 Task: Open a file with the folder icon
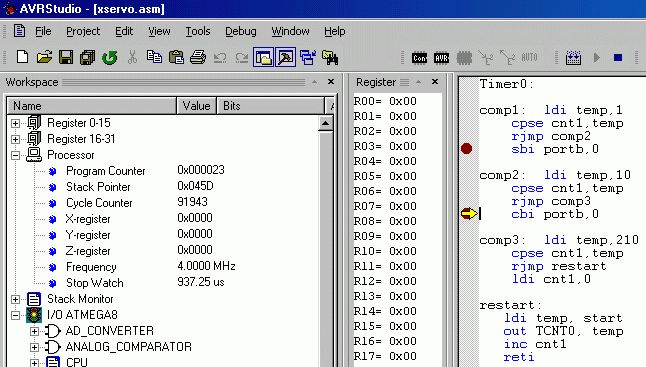click(x=44, y=57)
